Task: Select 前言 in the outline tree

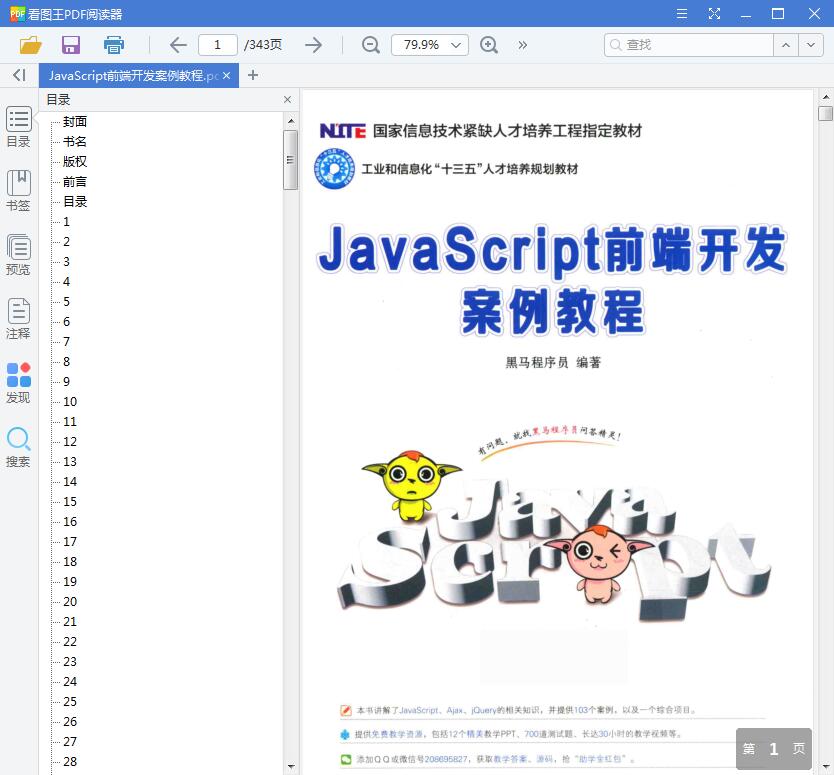Action: pos(75,182)
